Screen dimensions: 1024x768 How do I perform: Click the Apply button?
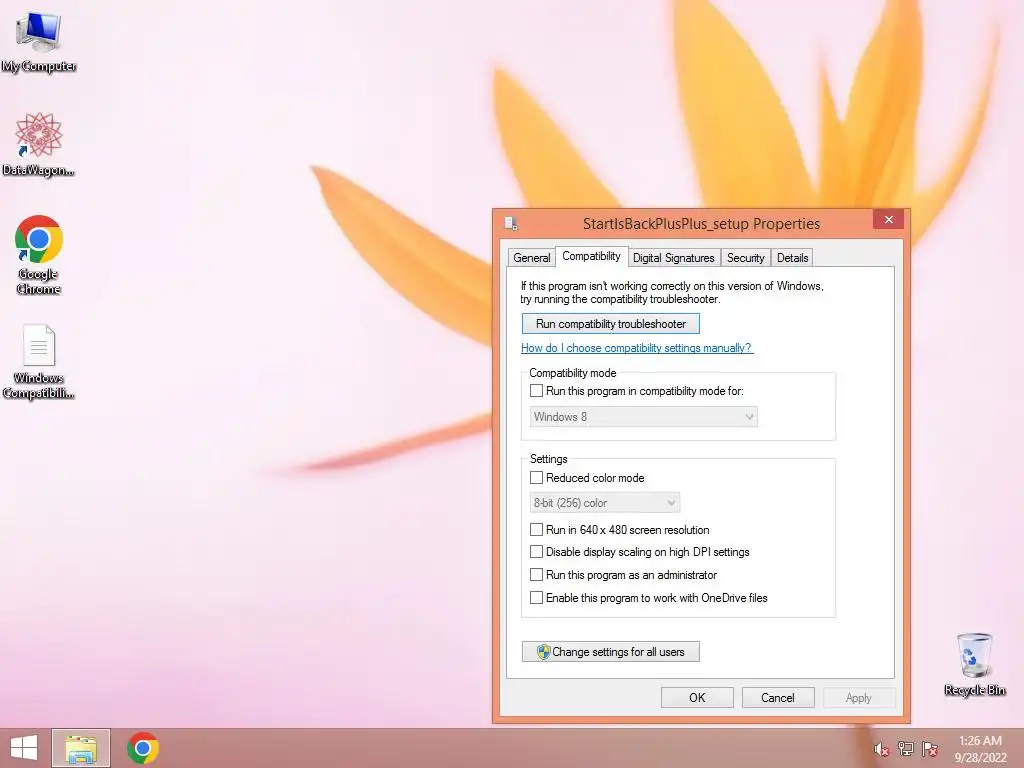(x=859, y=697)
